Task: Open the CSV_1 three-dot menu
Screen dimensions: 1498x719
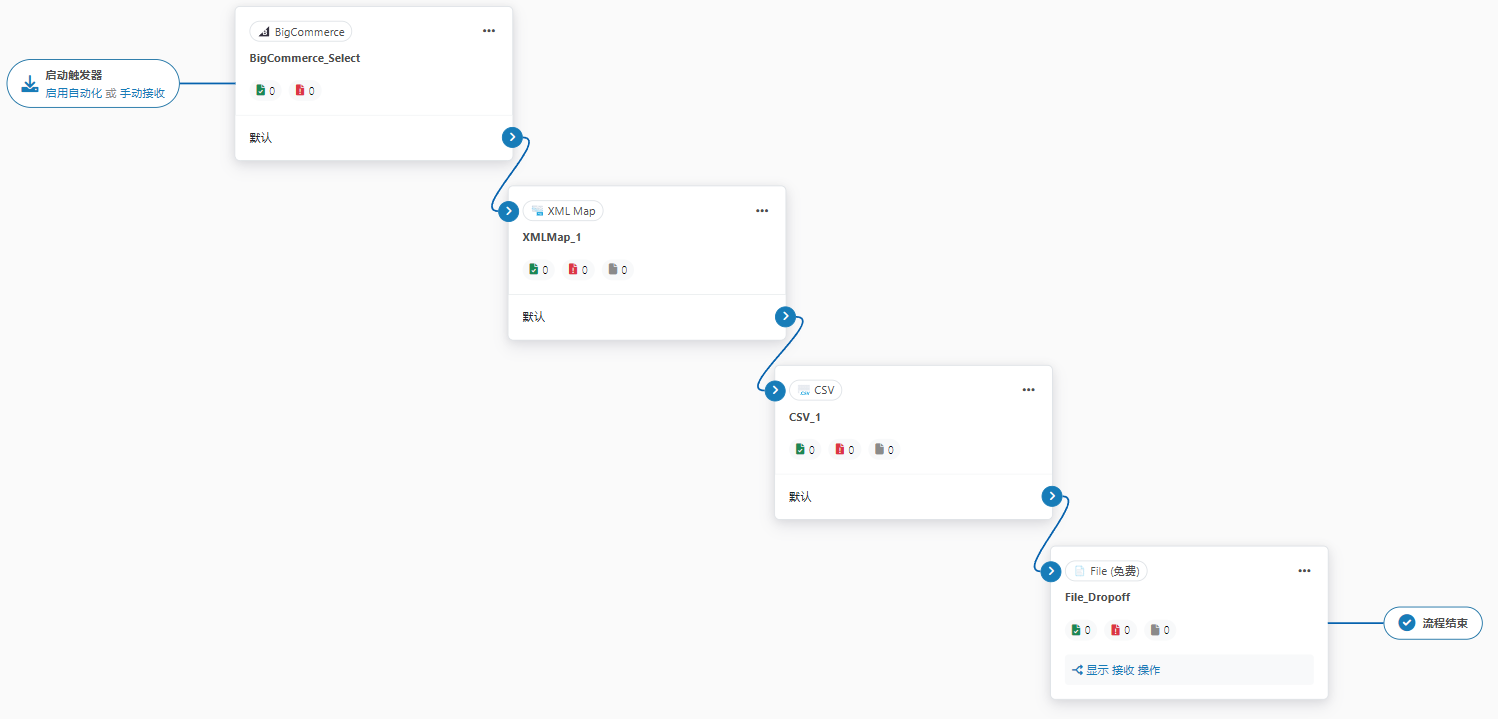Action: coord(1028,390)
